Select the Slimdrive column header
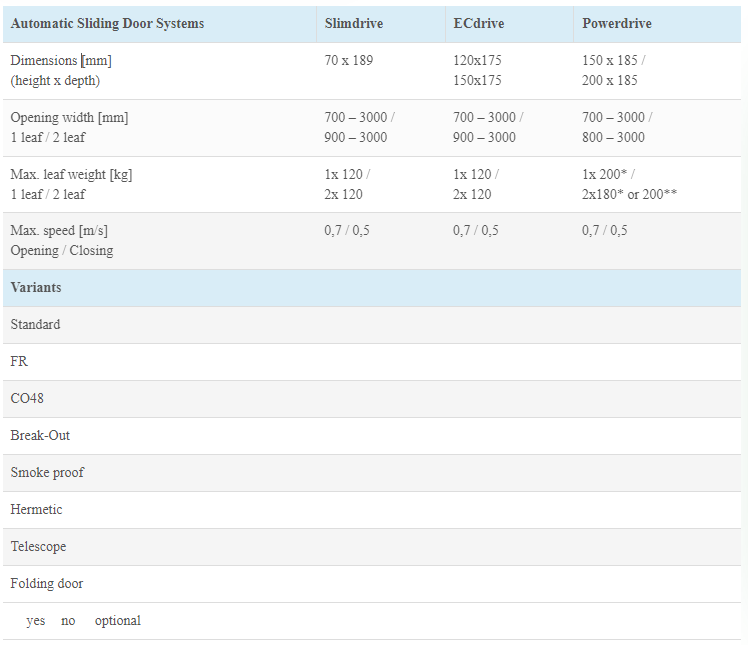The height and width of the screenshot is (645, 748). click(353, 23)
